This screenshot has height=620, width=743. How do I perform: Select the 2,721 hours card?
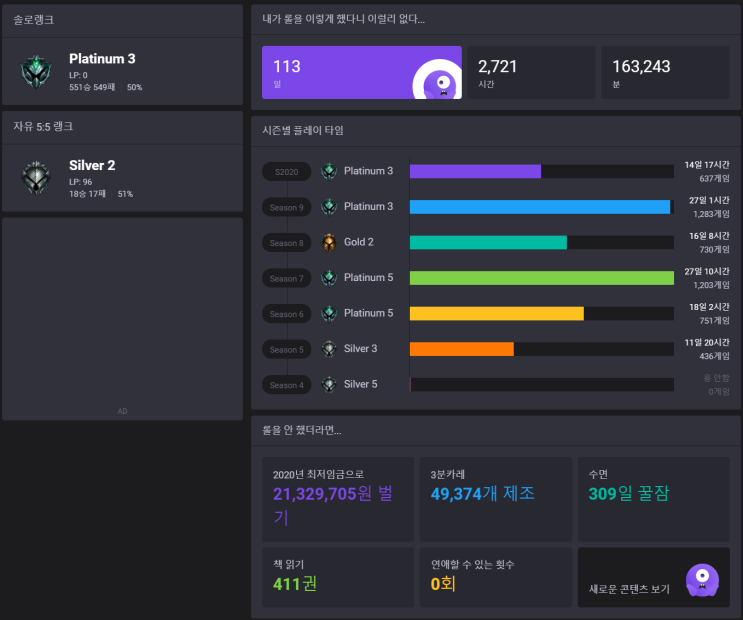(531, 73)
